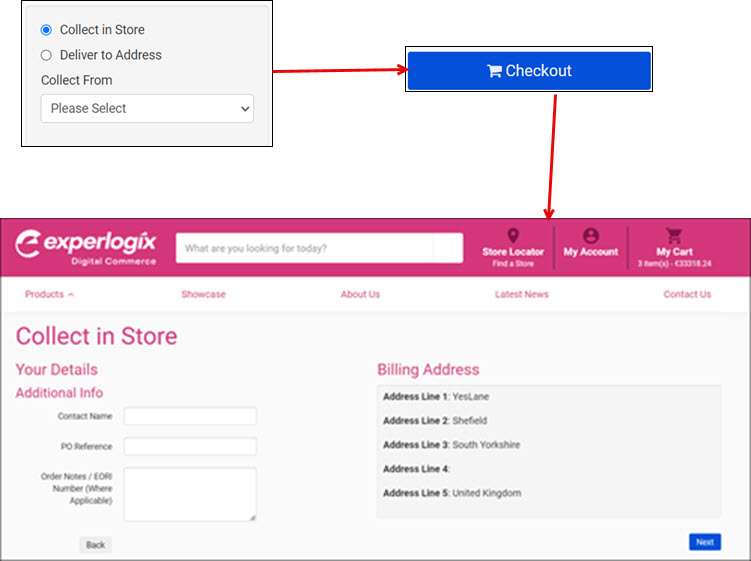This screenshot has height=561, width=751.
Task: Select the Collect in Store radio option
Action: click(46, 30)
